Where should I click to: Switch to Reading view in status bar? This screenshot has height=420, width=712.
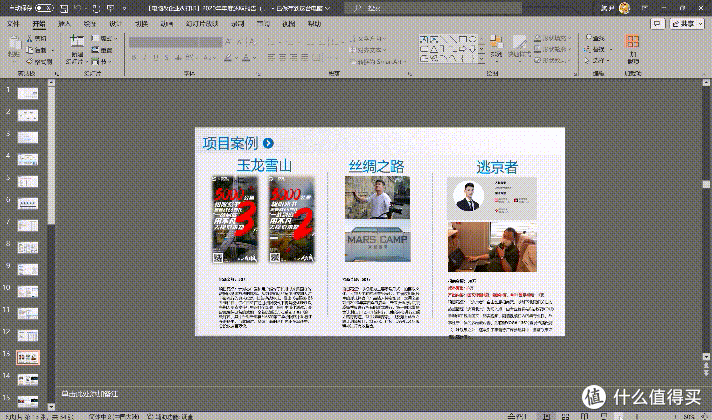pos(584,416)
